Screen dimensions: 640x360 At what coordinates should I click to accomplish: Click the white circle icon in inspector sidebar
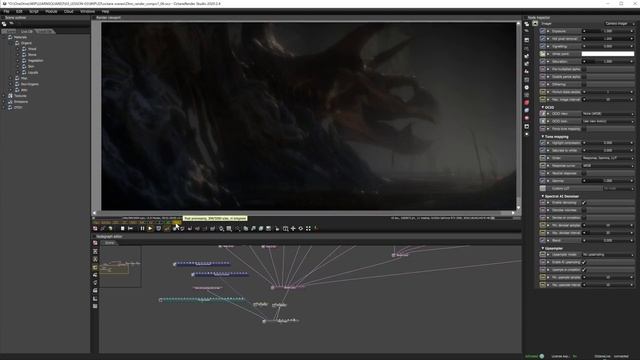coord(527,87)
